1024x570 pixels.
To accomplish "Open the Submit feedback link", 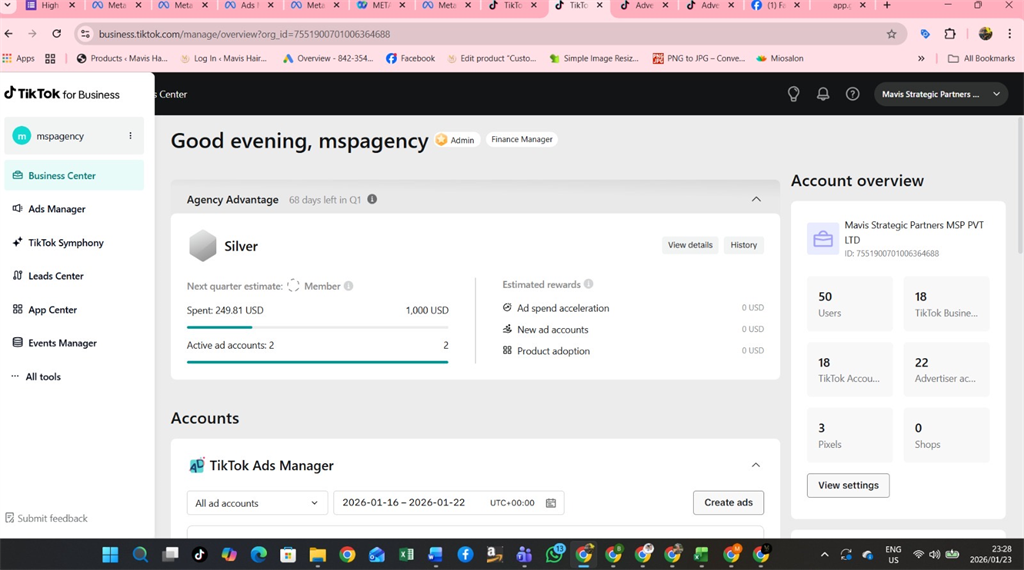I will pyautogui.click(x=52, y=518).
